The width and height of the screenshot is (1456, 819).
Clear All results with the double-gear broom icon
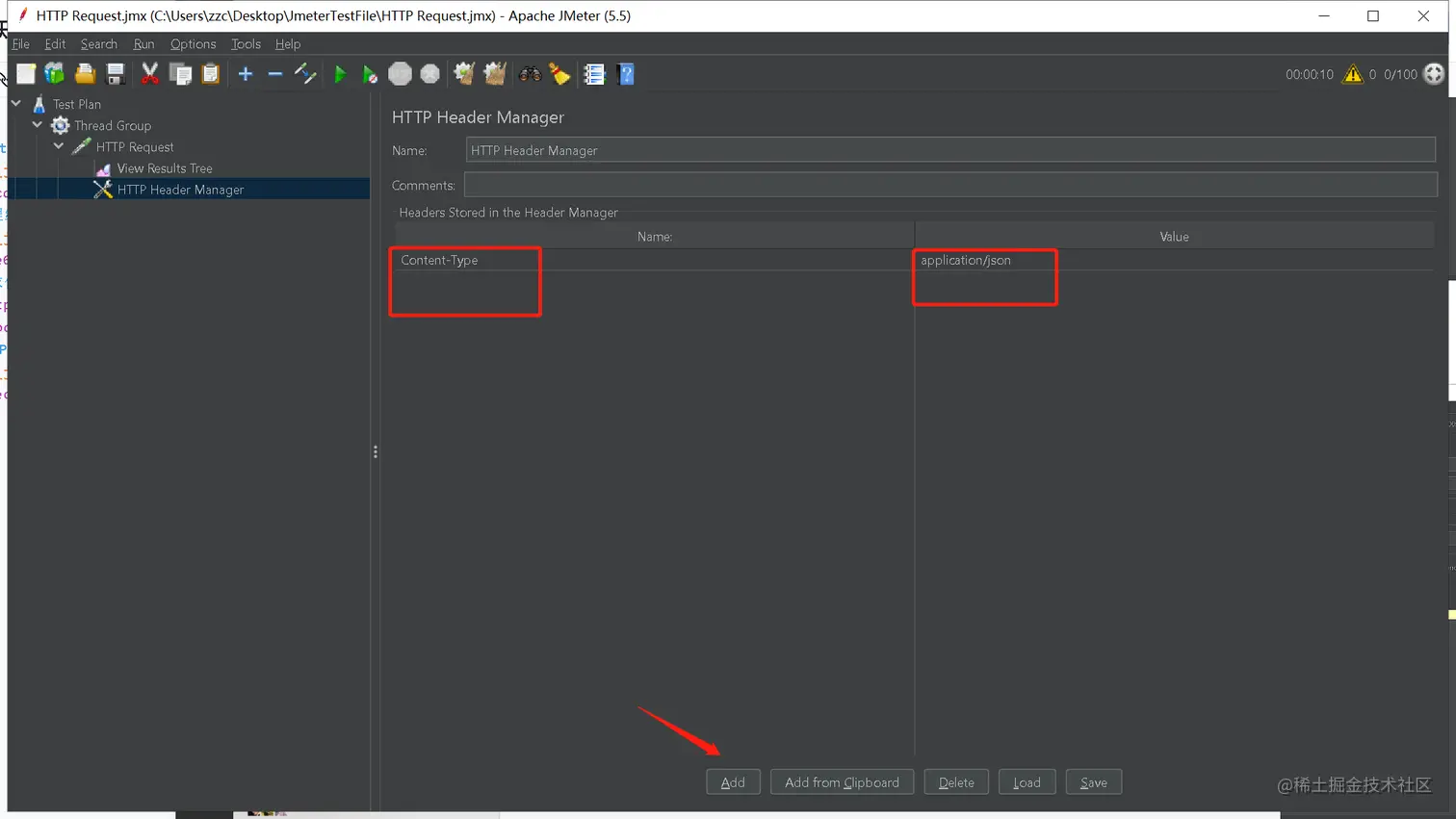[495, 74]
